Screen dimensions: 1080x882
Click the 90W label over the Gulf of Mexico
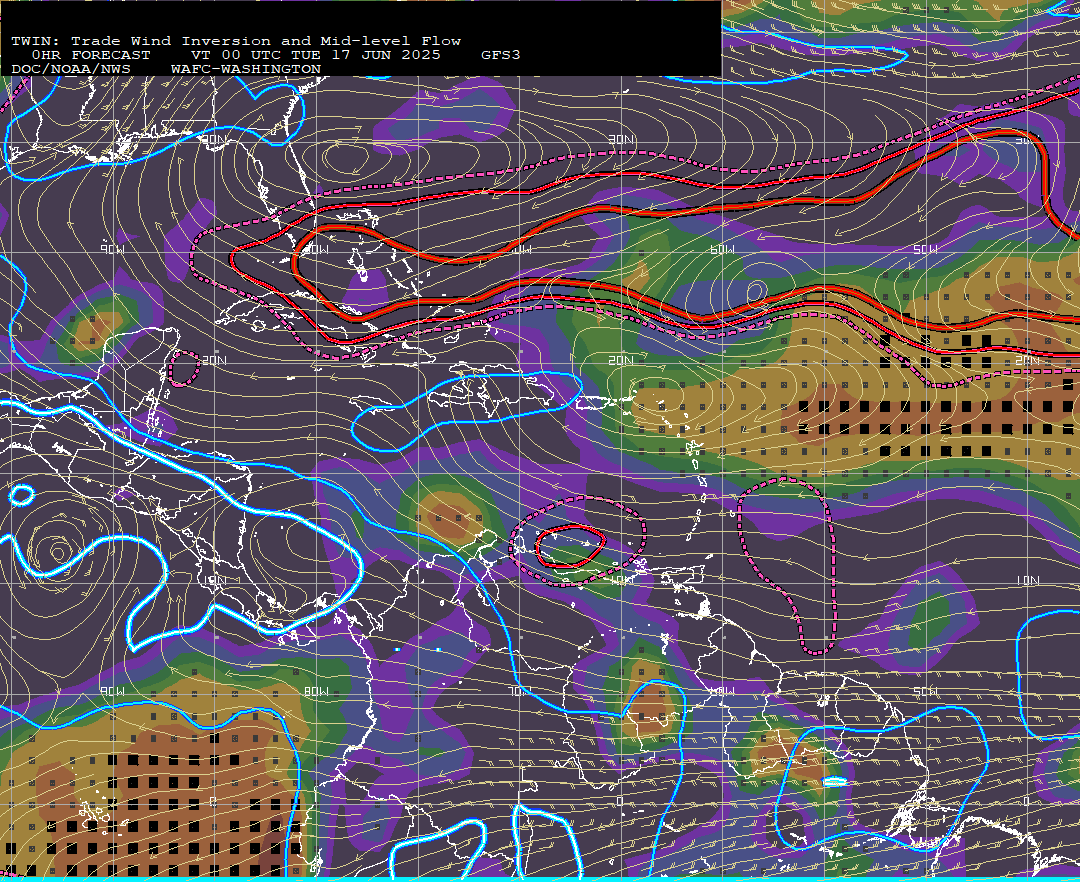click(x=113, y=250)
